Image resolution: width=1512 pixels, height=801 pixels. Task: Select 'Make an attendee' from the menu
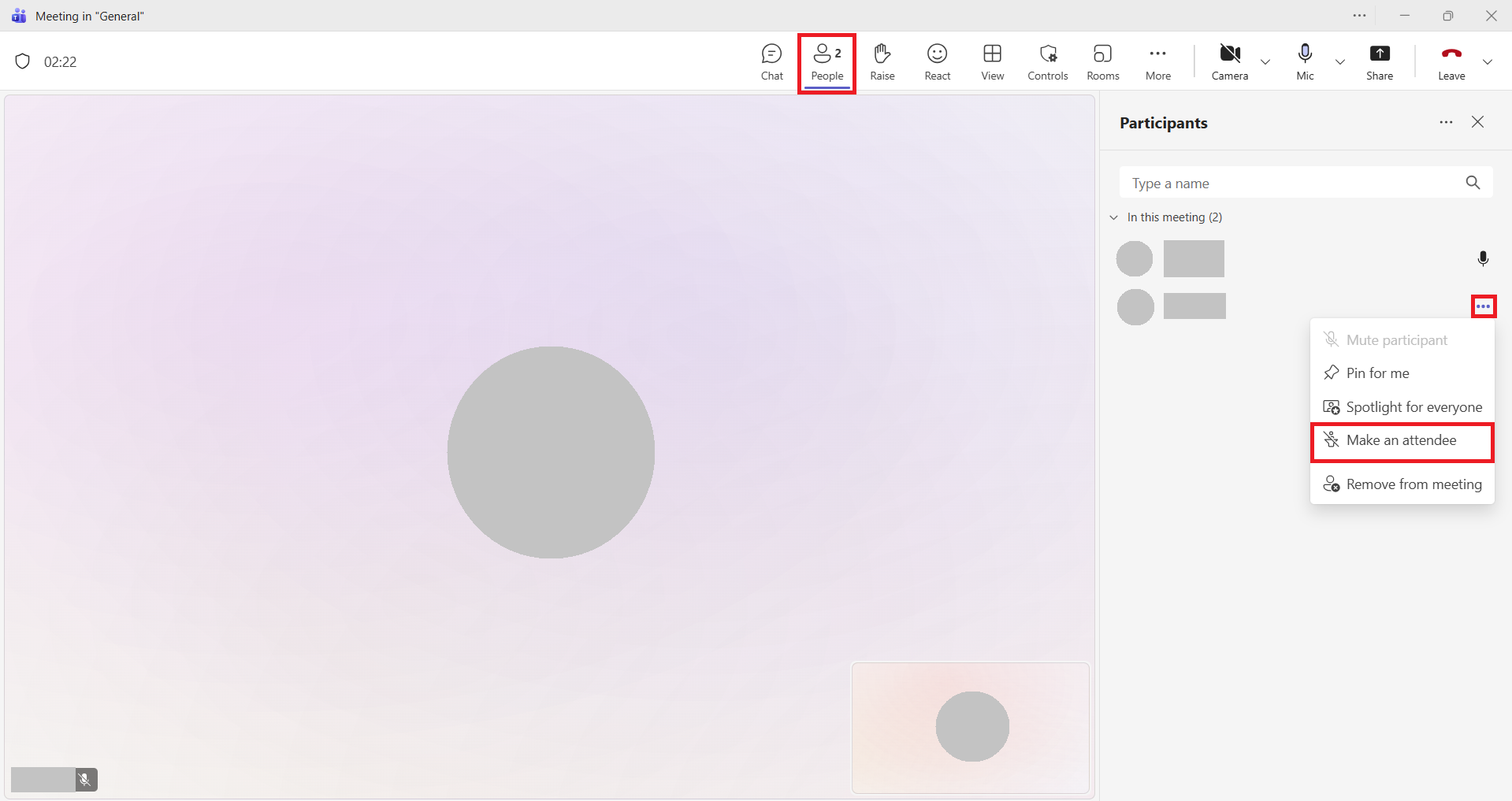click(1401, 440)
